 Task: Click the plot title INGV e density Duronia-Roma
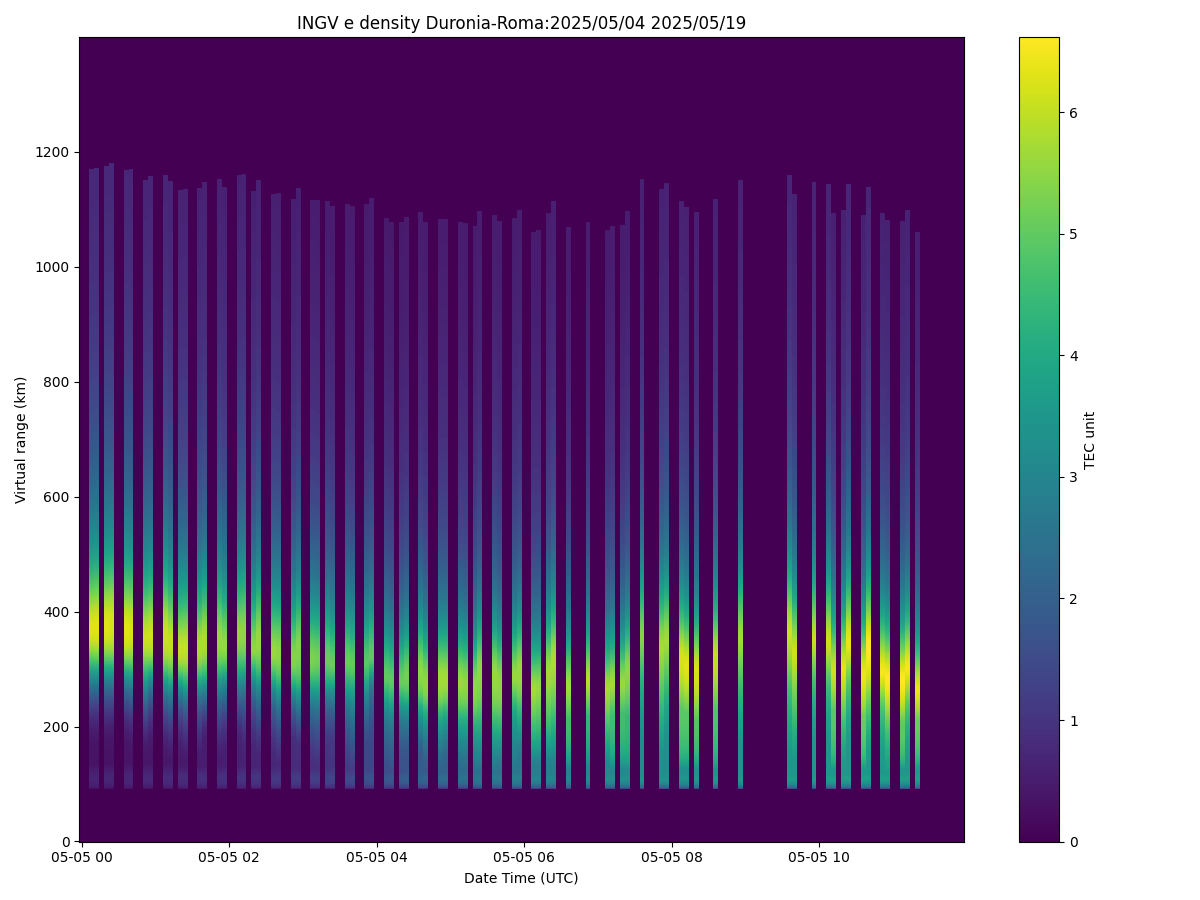click(x=521, y=23)
